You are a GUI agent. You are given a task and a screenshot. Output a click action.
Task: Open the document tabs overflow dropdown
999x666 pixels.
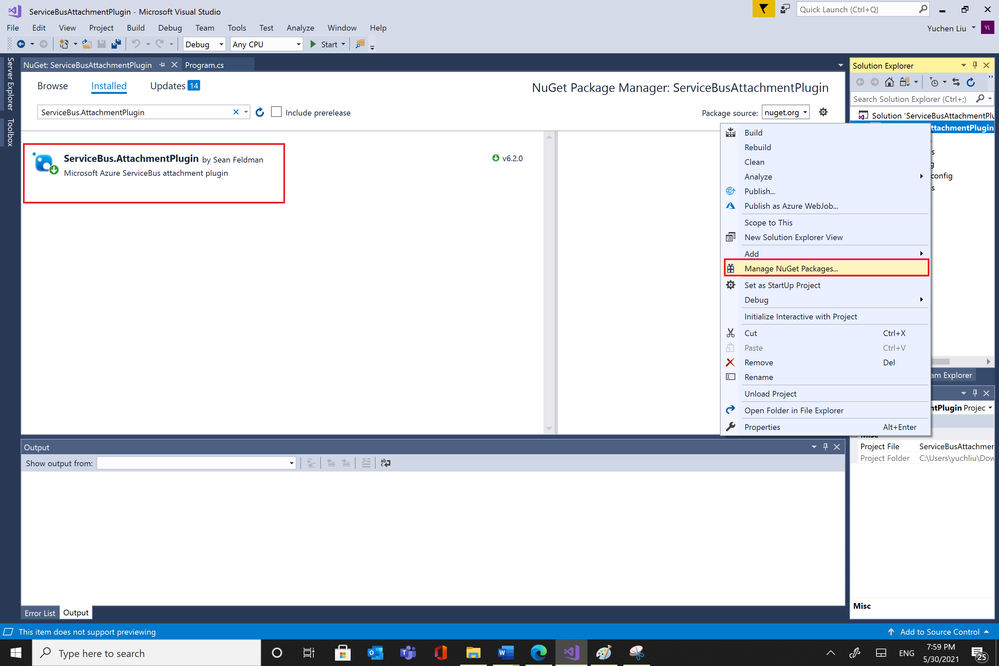840,65
